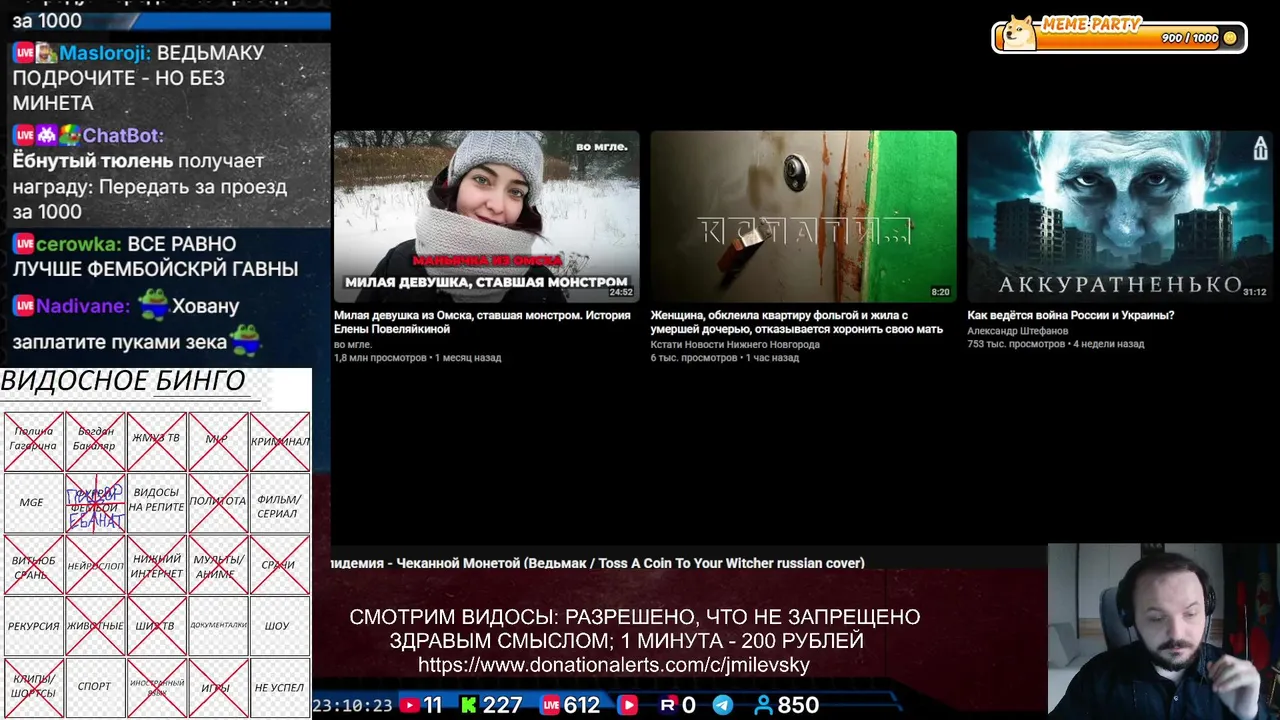Open the Александр Штефанов channel link
Screen dimensions: 1280x720
[x=1018, y=330]
